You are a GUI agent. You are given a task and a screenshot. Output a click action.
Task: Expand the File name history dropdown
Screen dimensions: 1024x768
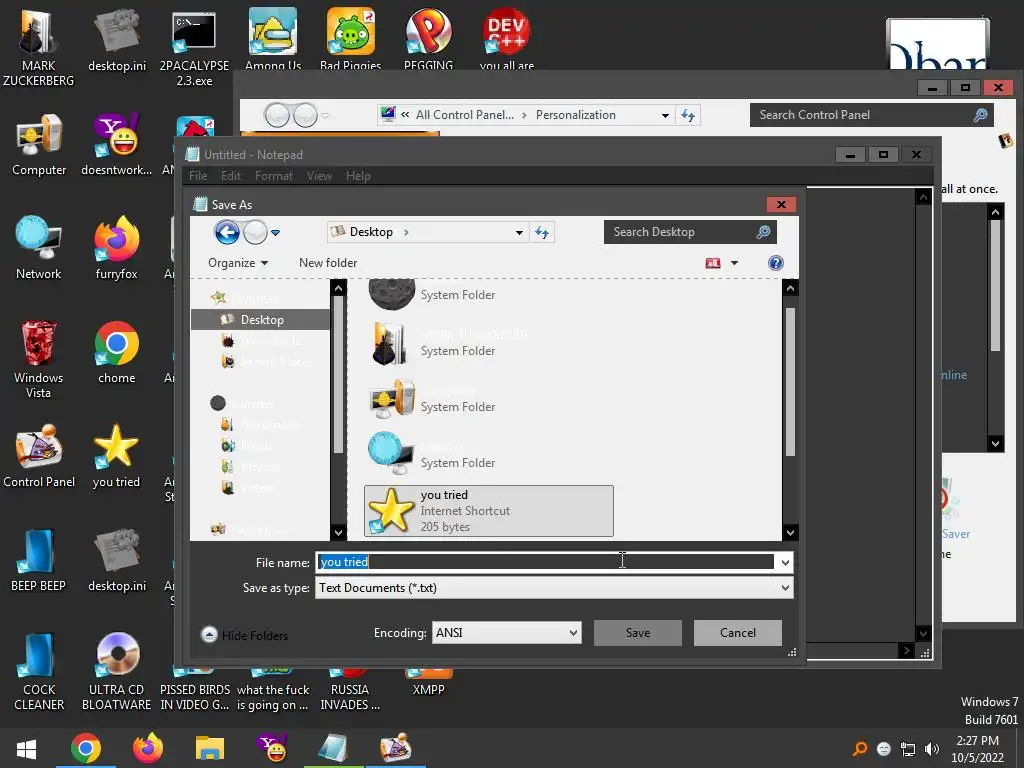784,562
